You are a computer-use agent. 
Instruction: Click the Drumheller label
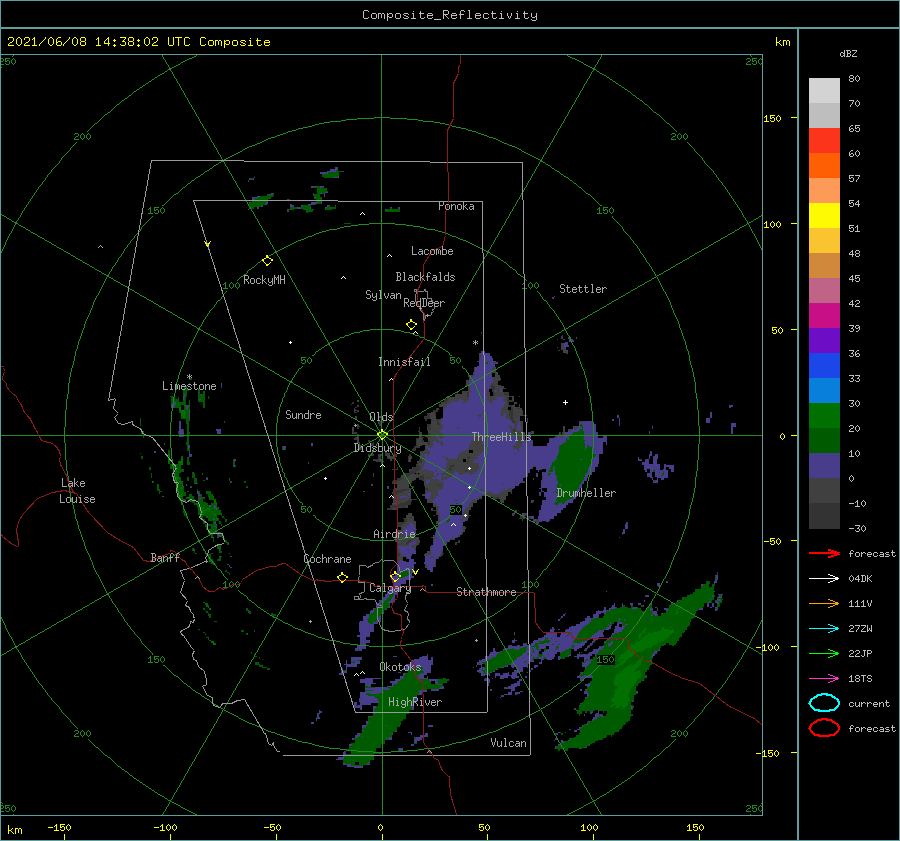pyautogui.click(x=586, y=493)
